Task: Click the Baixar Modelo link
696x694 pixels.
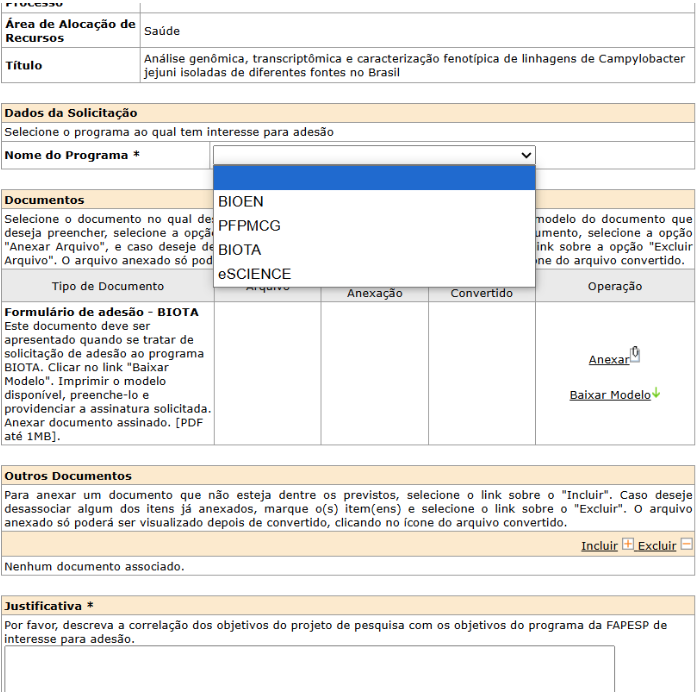Action: (x=609, y=395)
